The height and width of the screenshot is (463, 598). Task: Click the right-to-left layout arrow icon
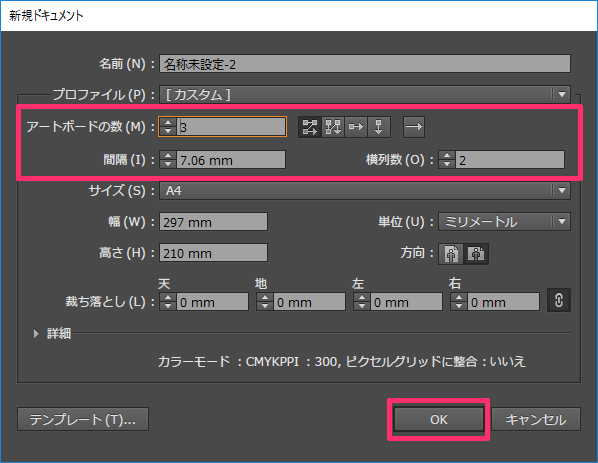tap(414, 127)
